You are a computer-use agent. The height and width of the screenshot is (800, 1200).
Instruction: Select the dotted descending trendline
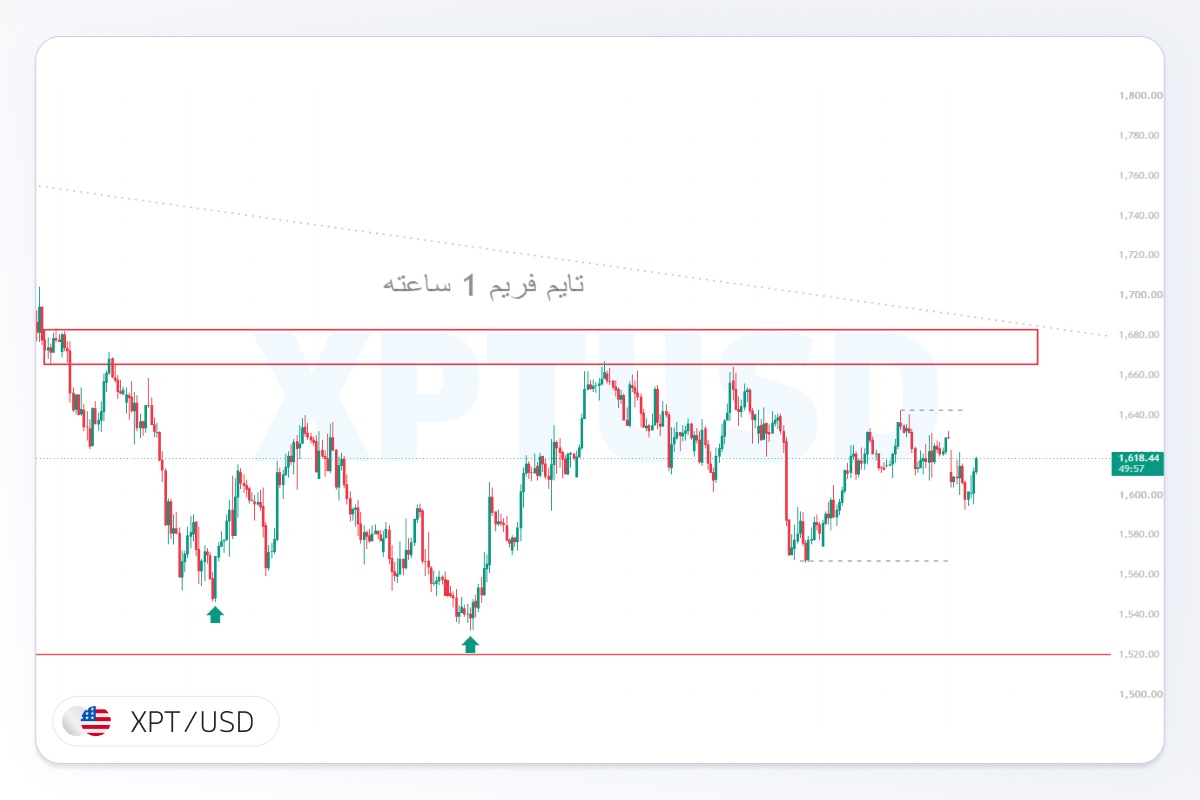click(573, 260)
